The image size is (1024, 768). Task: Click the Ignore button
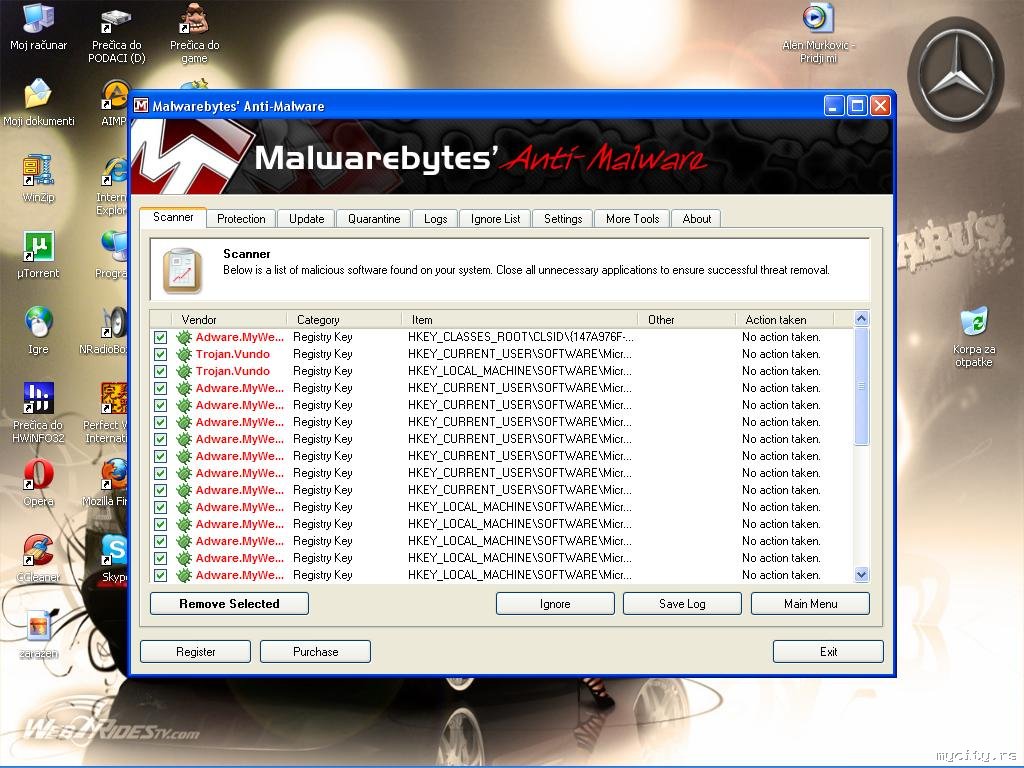pos(555,603)
